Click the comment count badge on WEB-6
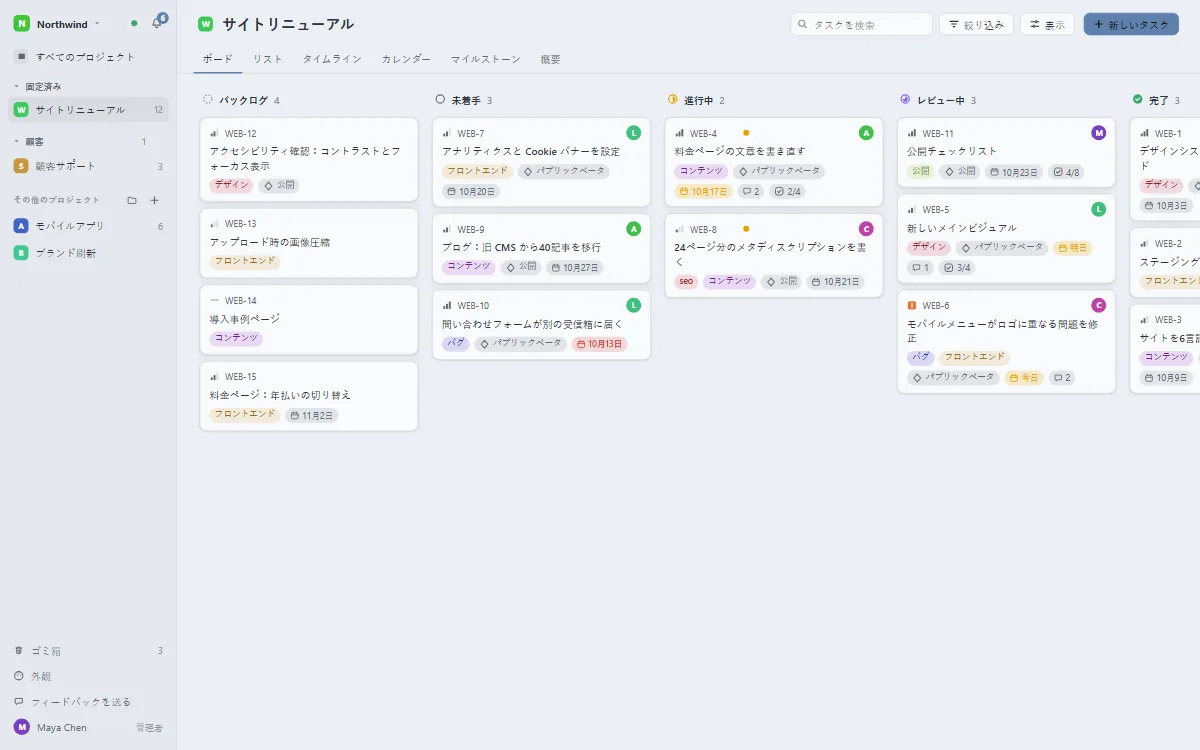 tap(1062, 378)
